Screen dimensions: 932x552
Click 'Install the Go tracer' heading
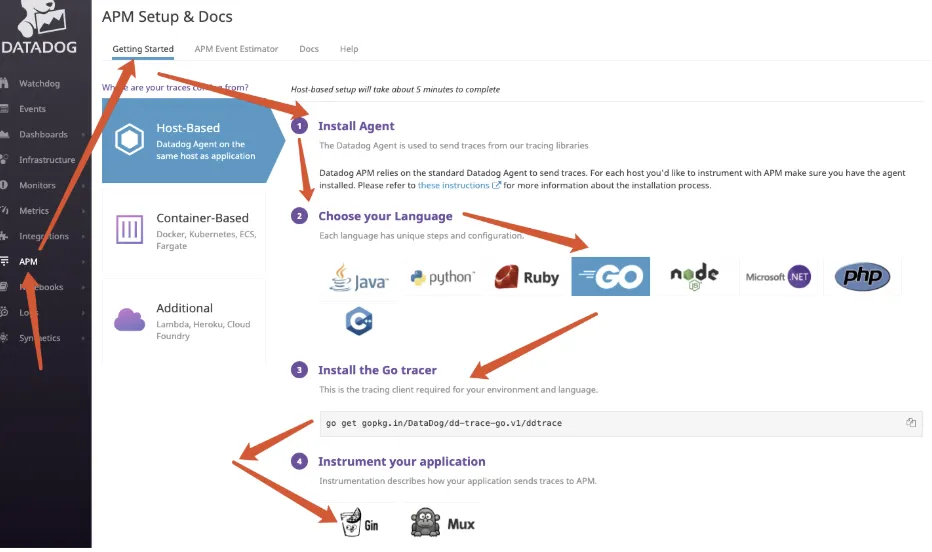coord(377,370)
